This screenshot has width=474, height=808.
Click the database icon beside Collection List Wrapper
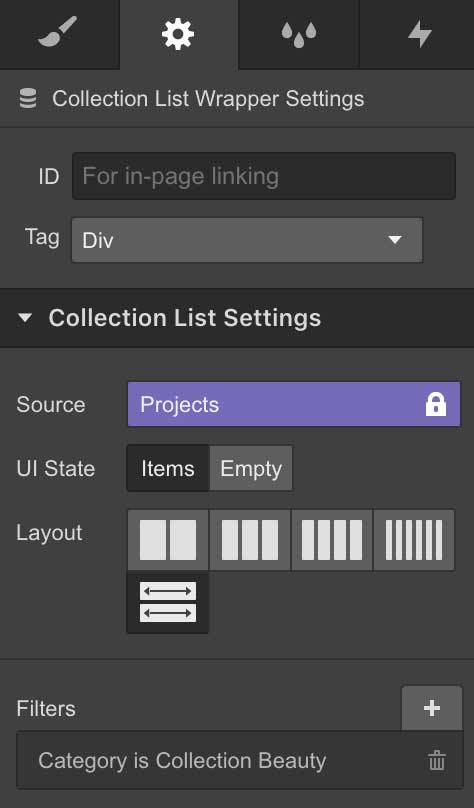coord(28,98)
